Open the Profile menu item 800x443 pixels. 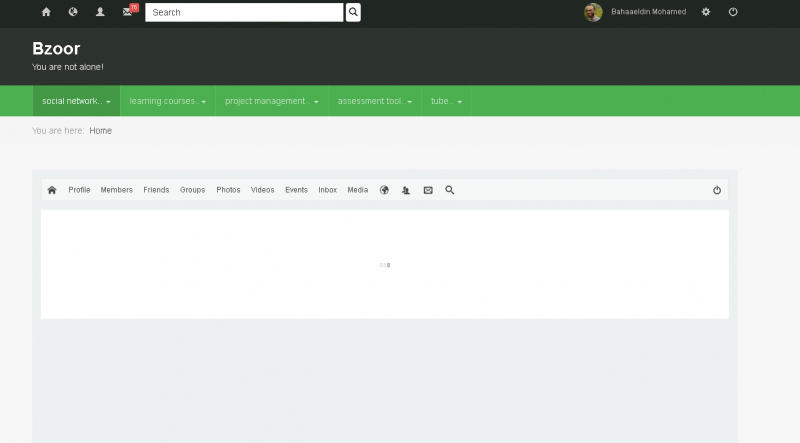tap(79, 190)
